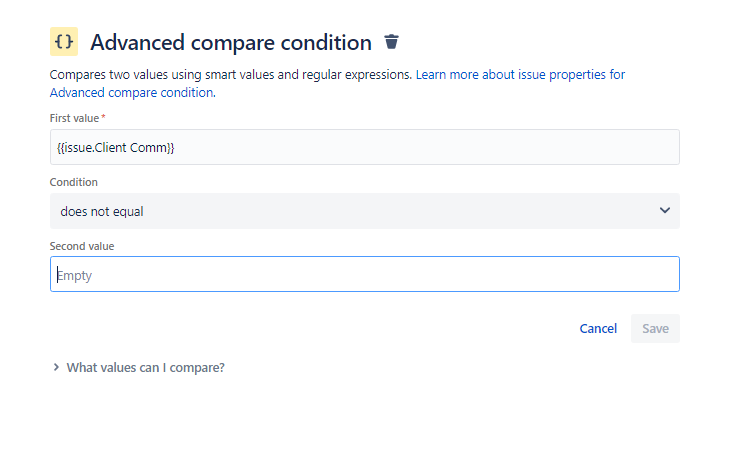Click the Condition field label
Viewport: 739px width, 455px height.
tap(74, 182)
